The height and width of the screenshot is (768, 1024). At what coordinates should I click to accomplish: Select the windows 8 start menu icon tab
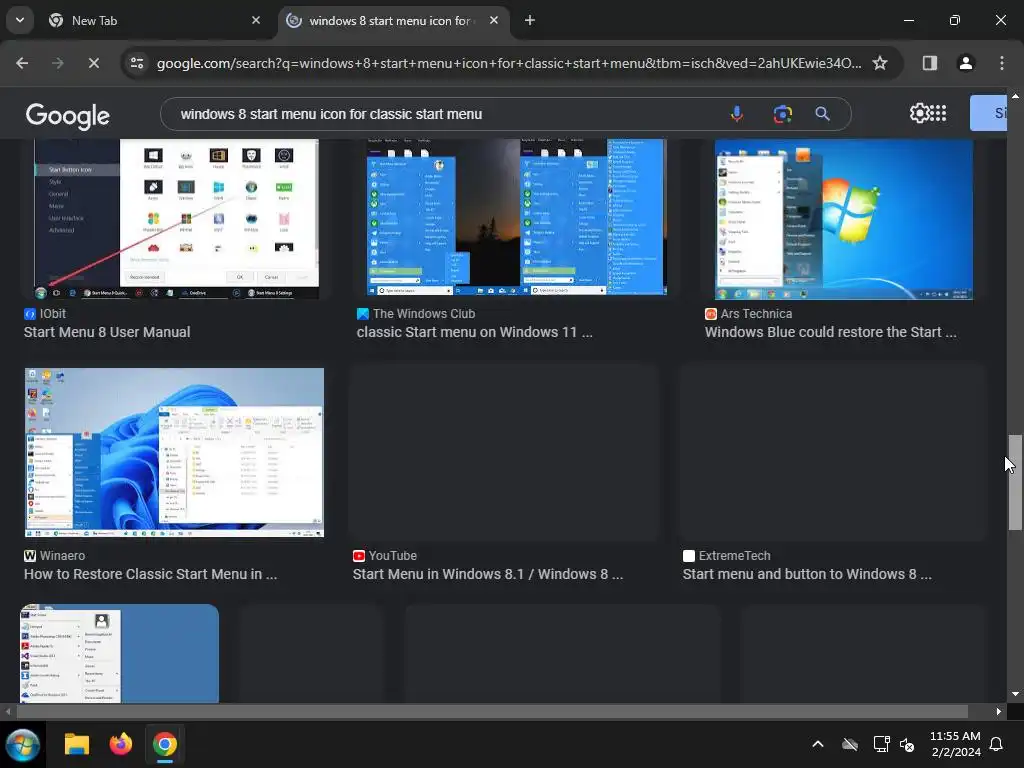point(392,21)
